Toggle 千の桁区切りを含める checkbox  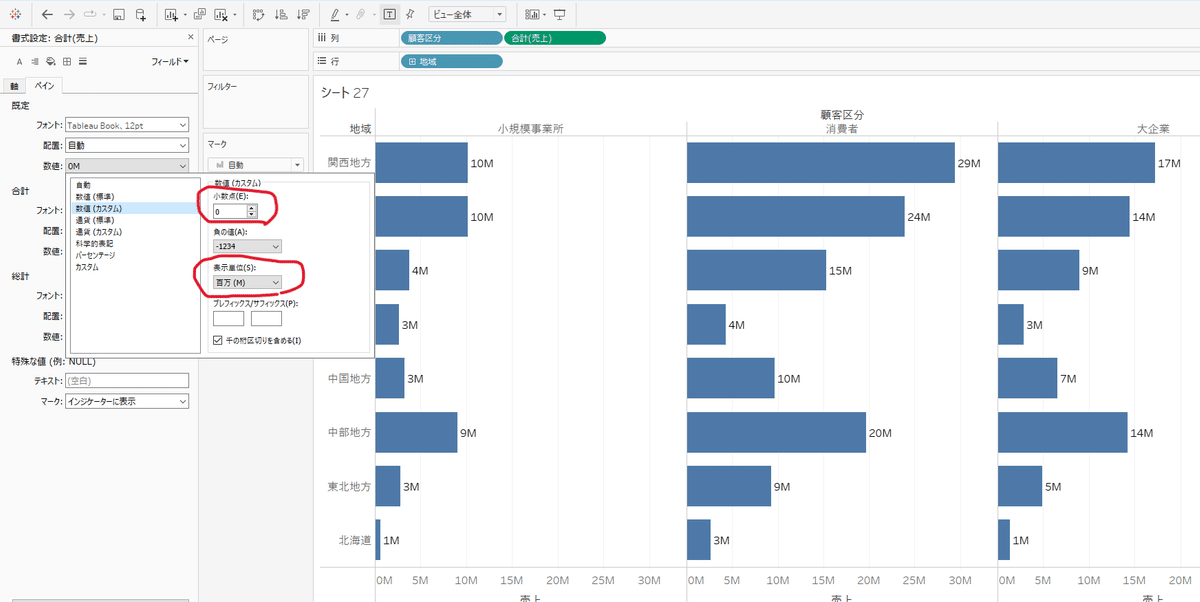point(218,341)
